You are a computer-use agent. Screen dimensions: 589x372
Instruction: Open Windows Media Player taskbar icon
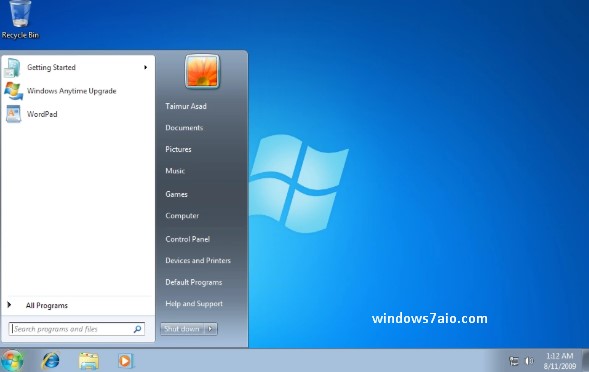click(125, 361)
